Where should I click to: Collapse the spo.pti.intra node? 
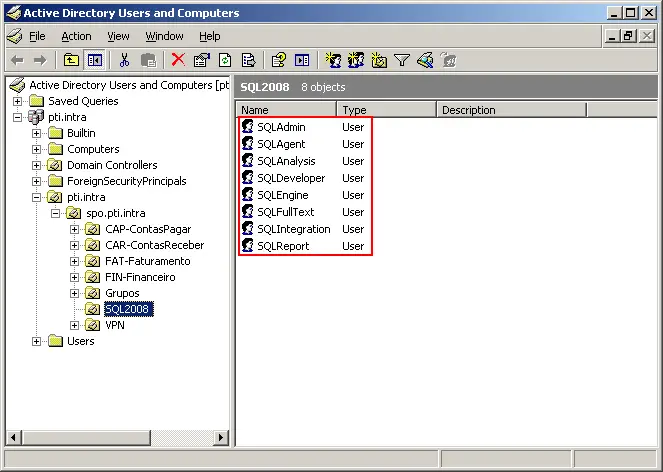tap(55, 214)
